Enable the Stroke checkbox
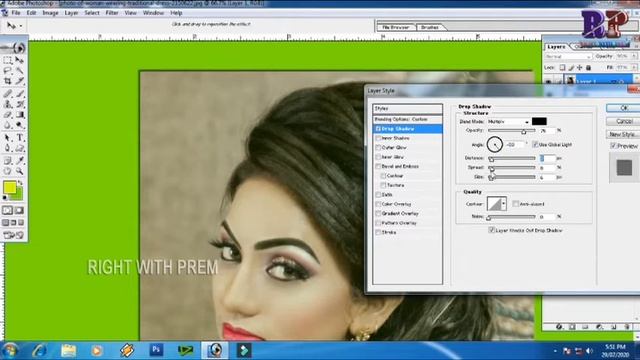Screen dimensions: 640x360 tap(378, 232)
